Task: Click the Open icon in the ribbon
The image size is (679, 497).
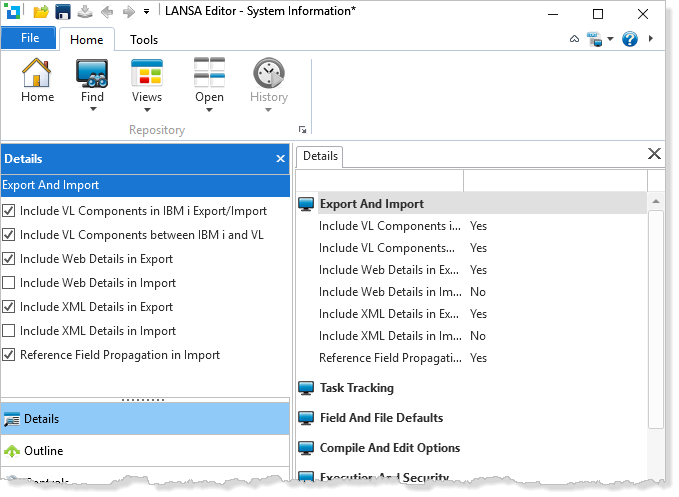Action: click(209, 74)
